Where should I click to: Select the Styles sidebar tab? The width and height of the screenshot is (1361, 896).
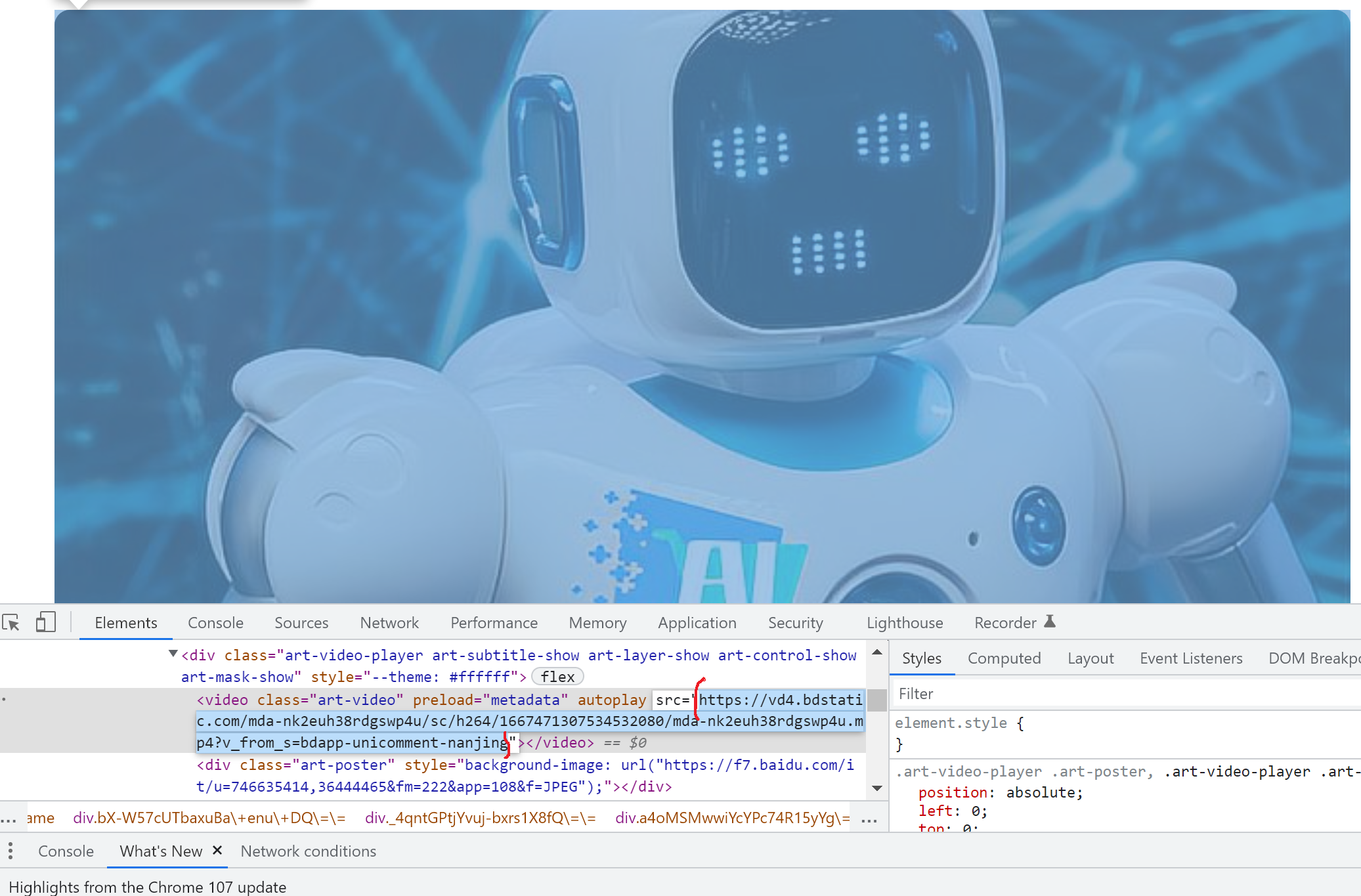pos(921,658)
